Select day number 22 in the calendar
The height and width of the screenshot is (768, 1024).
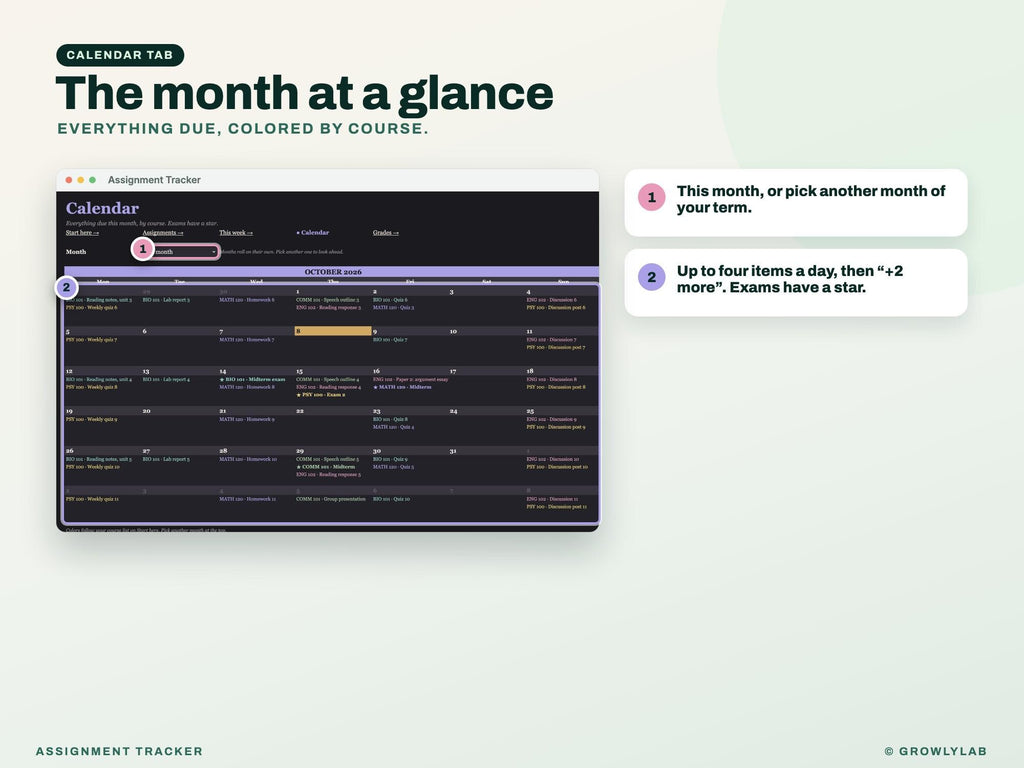300,411
